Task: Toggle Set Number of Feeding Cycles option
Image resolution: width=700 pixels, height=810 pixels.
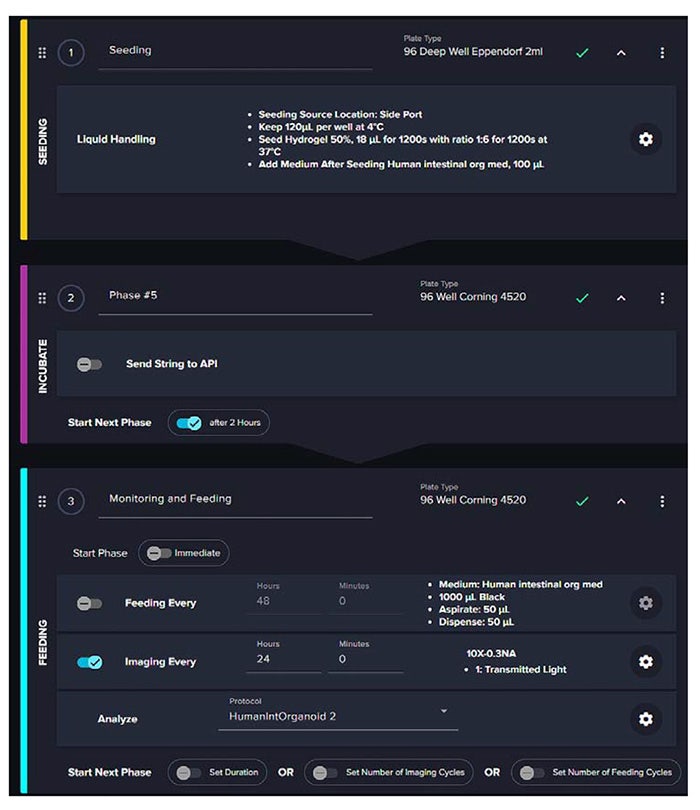Action: pos(532,772)
